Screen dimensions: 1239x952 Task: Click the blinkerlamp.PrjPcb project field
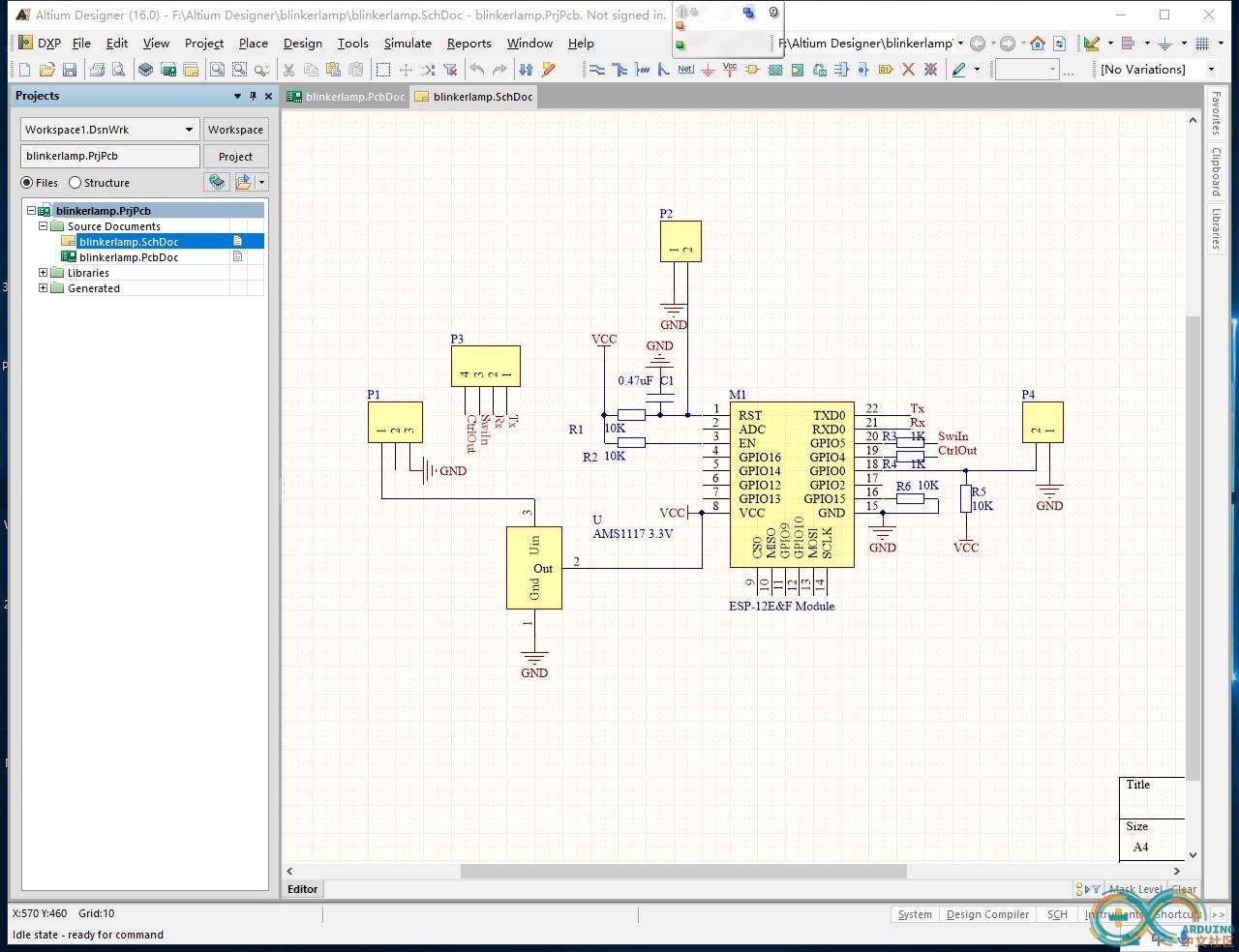110,156
